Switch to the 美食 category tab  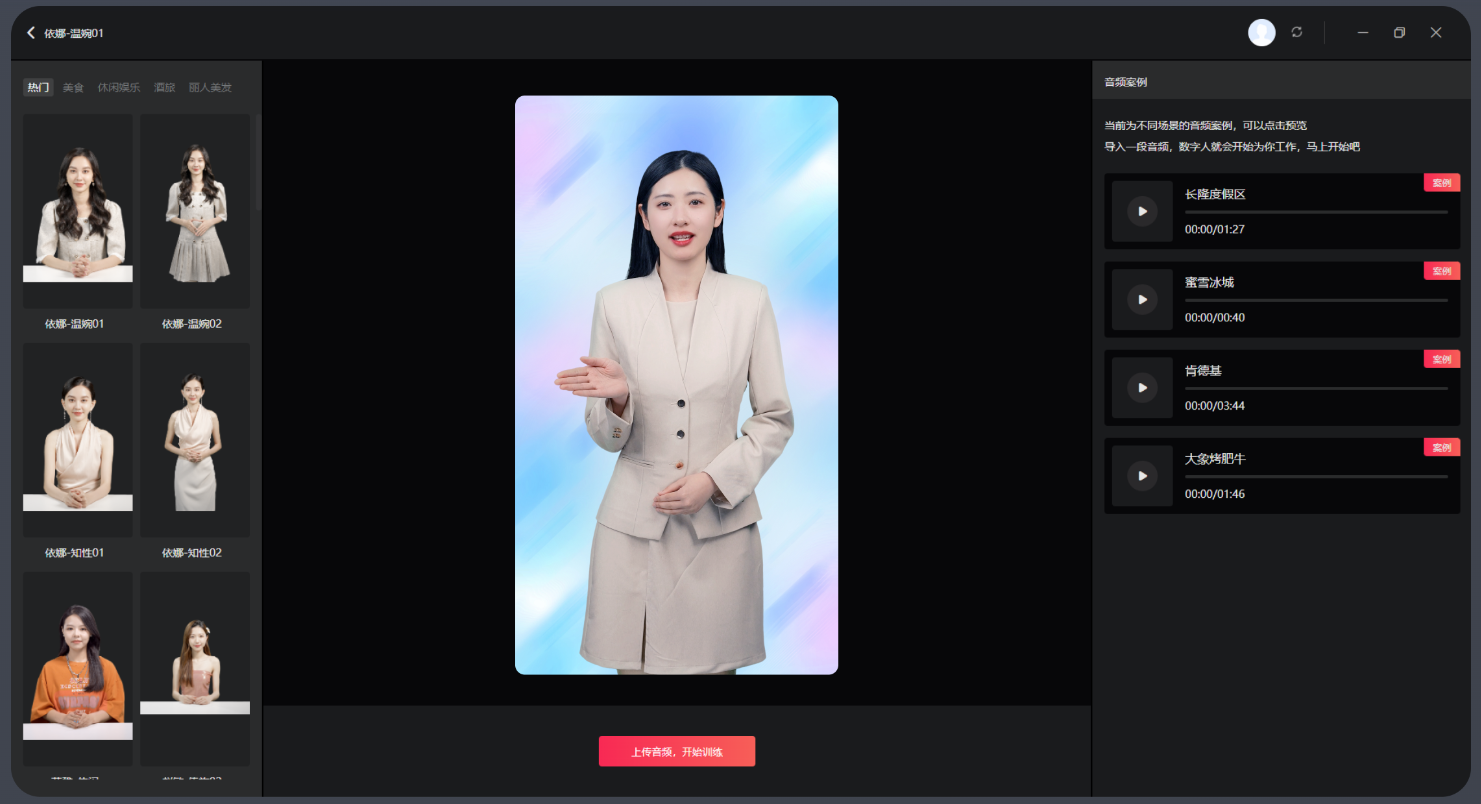[73, 88]
